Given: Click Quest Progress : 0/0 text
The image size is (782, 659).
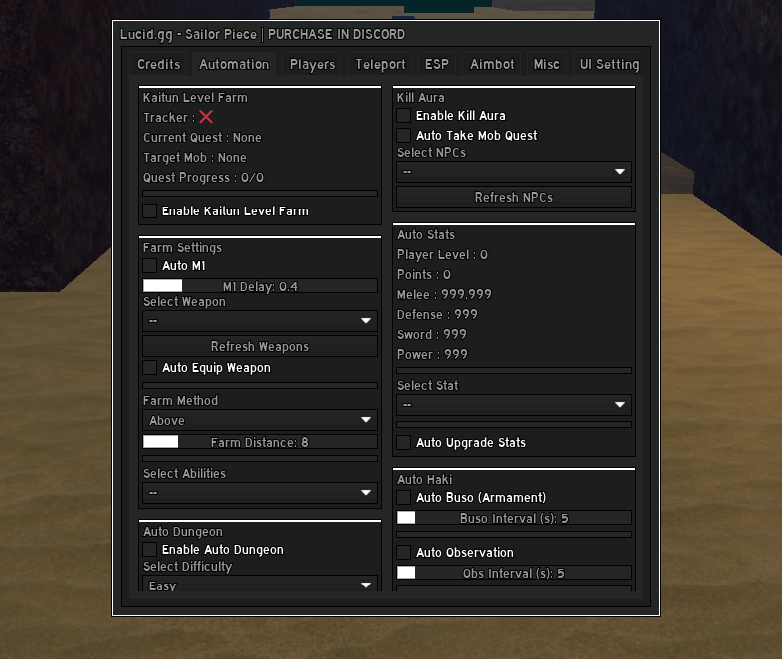Looking at the screenshot, I should (x=203, y=178).
